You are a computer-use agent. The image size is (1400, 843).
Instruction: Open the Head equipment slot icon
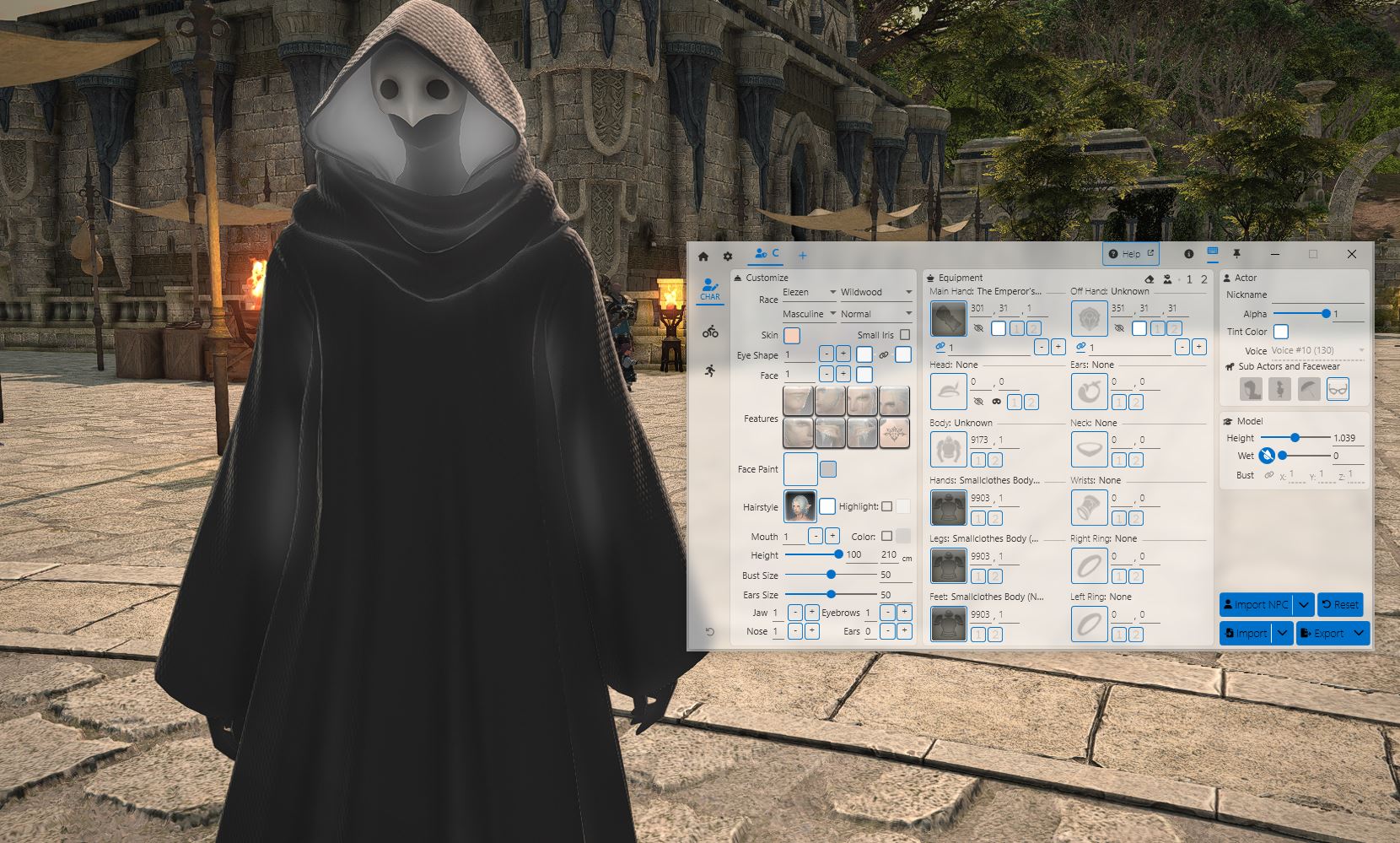948,392
